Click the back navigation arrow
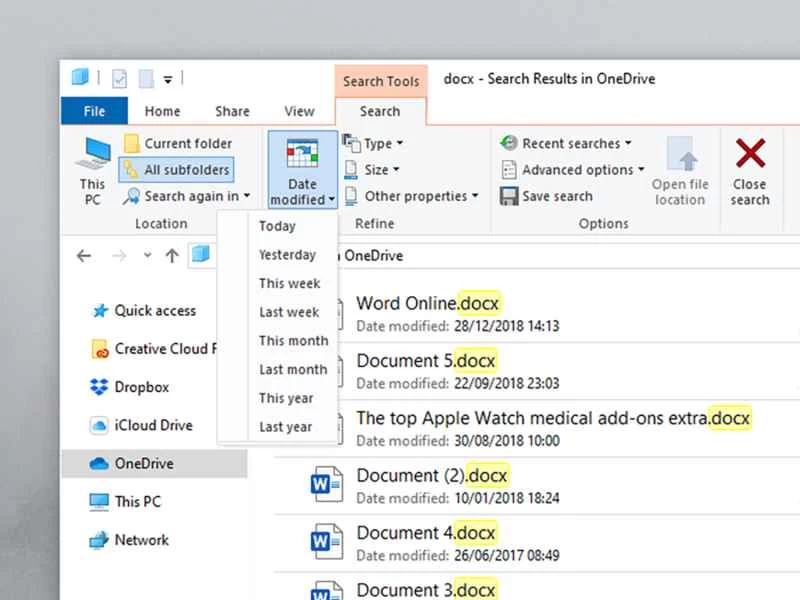Screen dimensions: 800x600 (x=84, y=256)
